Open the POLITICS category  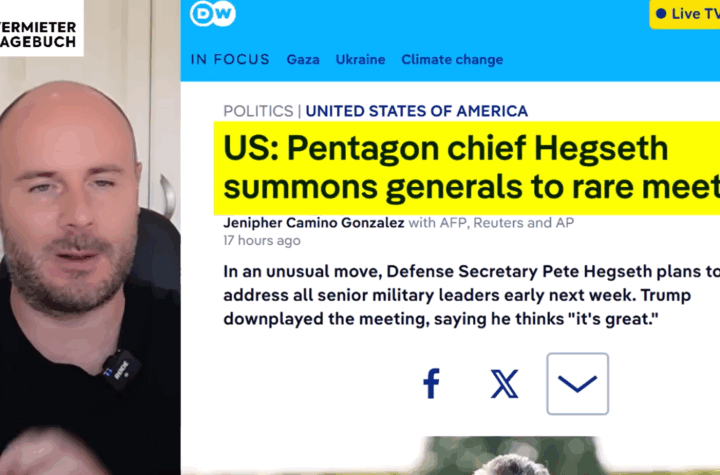coord(258,111)
